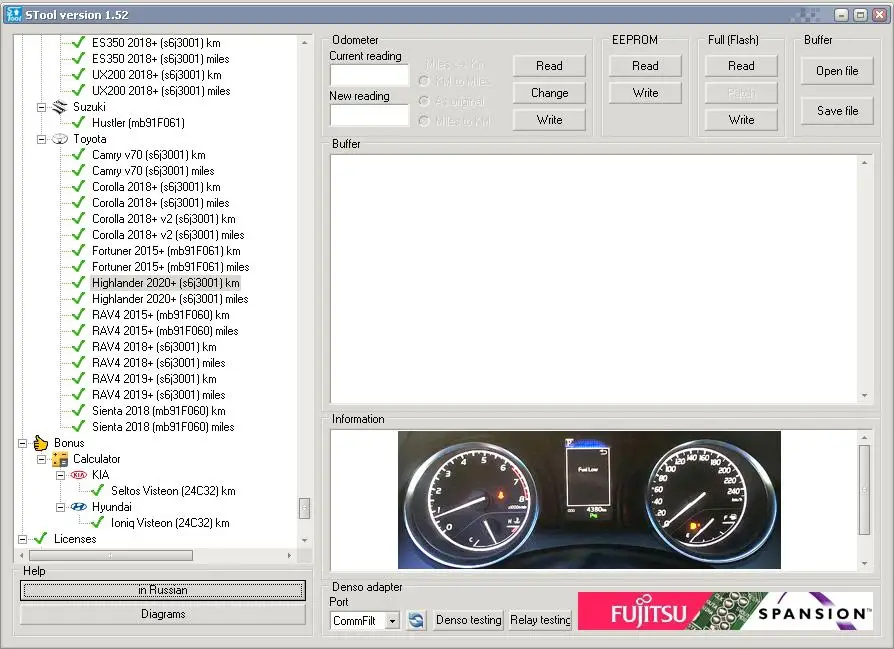Click the New reading input field
Screen dimensions: 894x649
click(x=369, y=115)
